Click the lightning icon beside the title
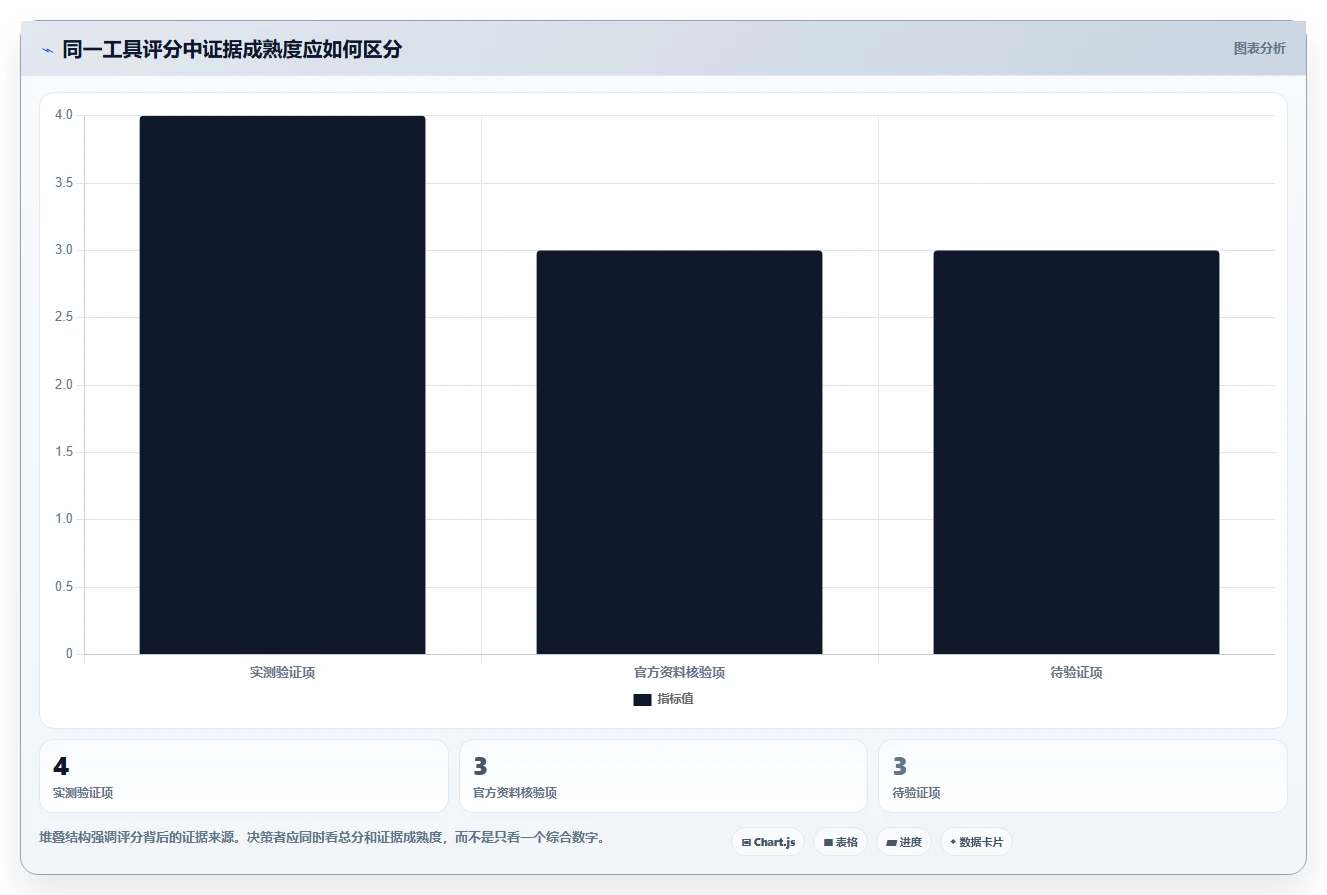 [x=47, y=50]
